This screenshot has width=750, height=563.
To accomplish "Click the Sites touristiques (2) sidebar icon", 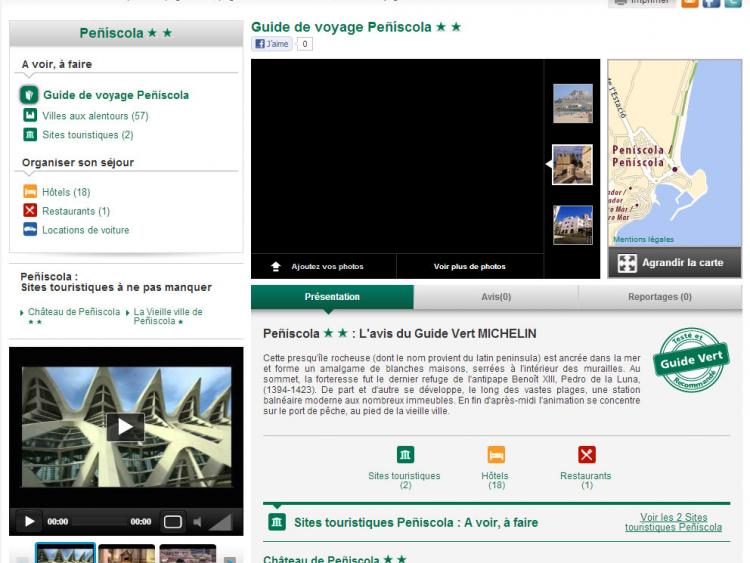I will pyautogui.click(x=30, y=135).
